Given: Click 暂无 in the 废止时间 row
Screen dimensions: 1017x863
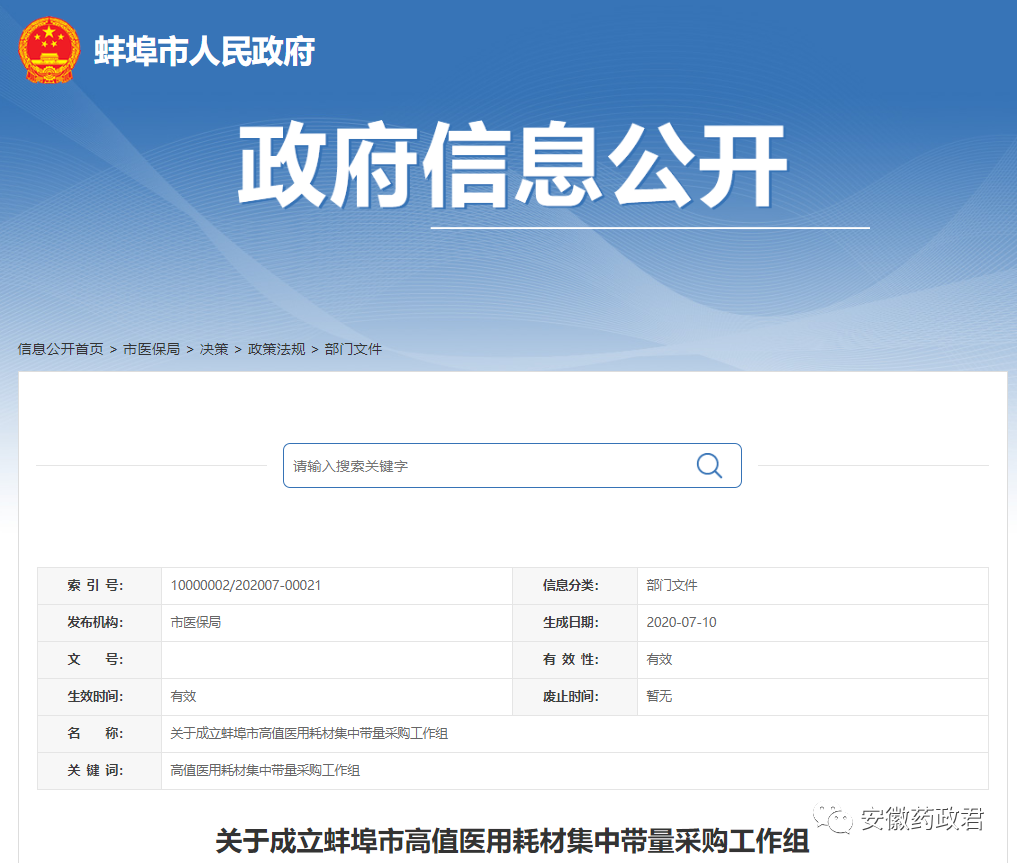Looking at the screenshot, I should pyautogui.click(x=659, y=696).
